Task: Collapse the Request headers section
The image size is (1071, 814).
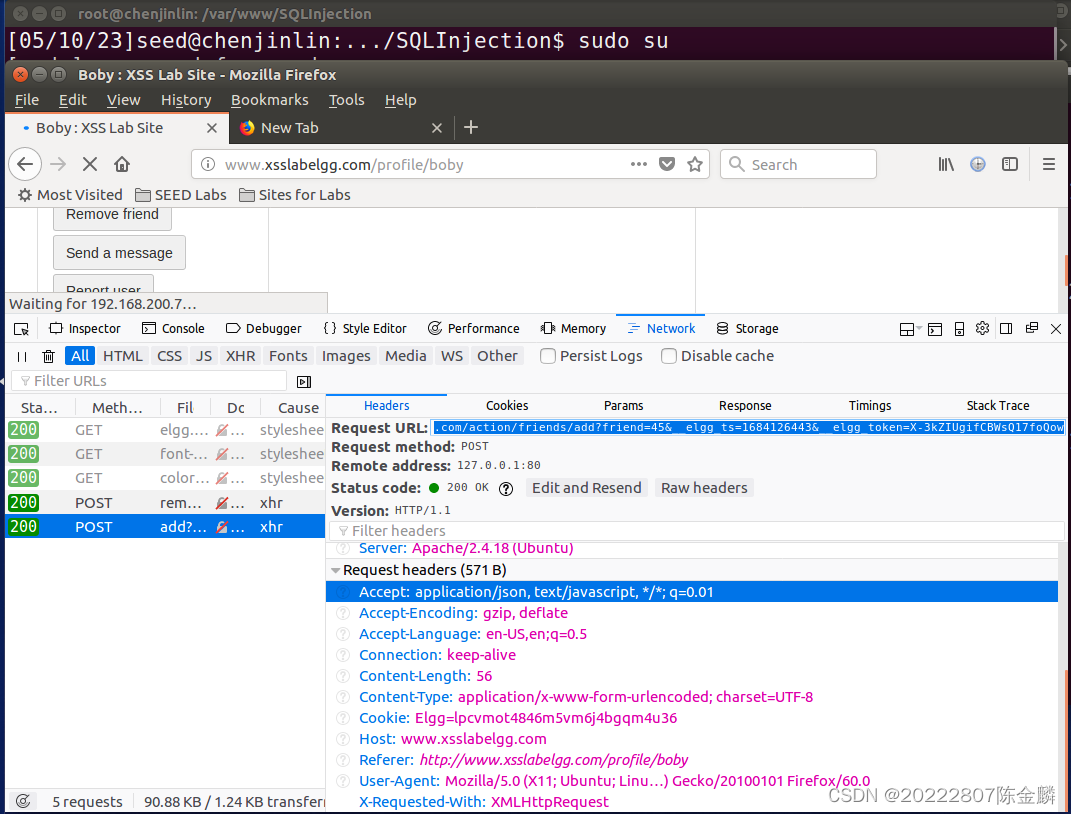Action: (x=335, y=570)
